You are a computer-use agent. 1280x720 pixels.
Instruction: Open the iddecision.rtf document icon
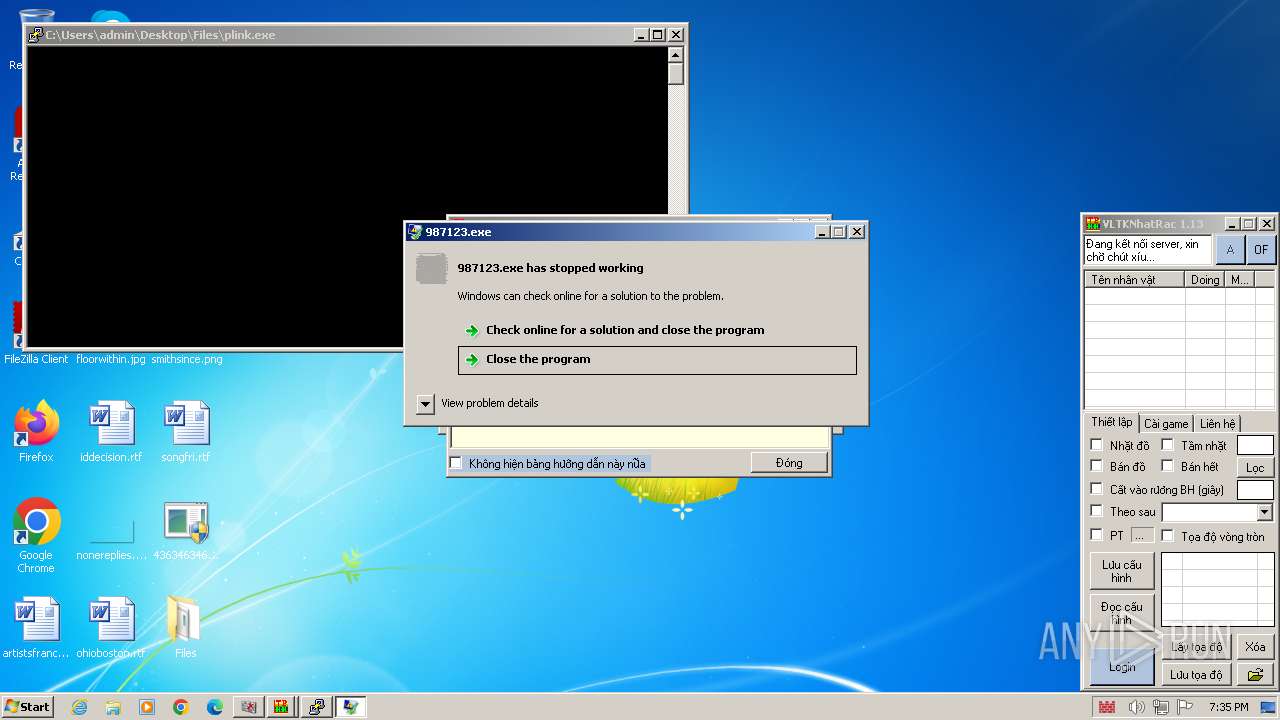point(111,431)
